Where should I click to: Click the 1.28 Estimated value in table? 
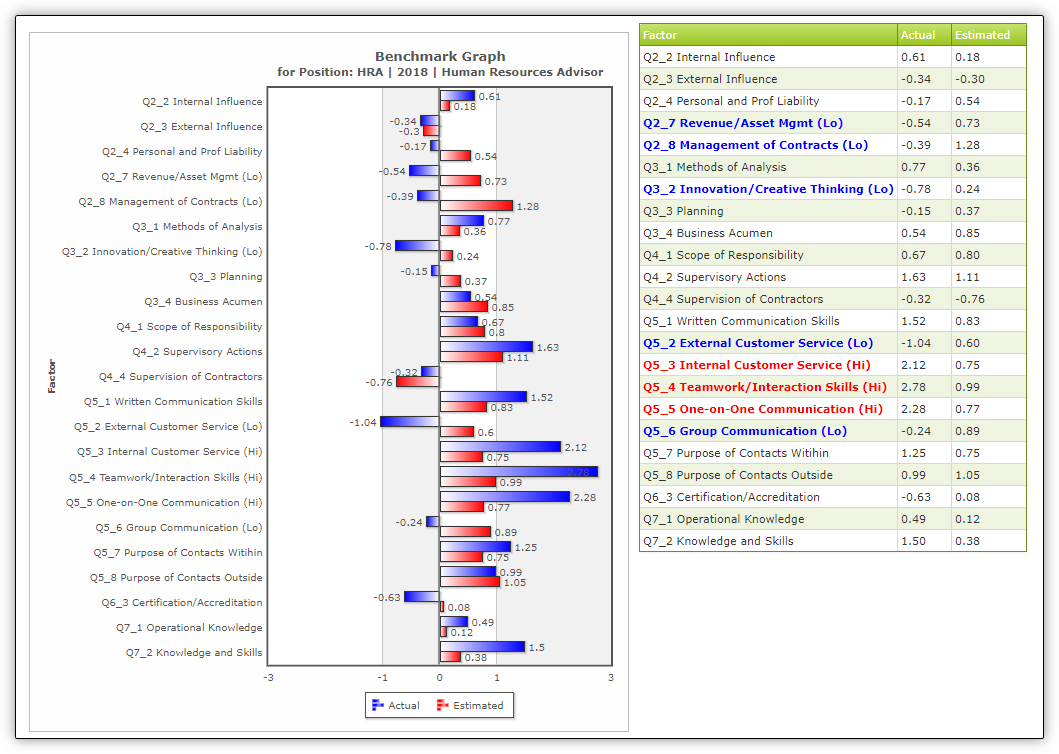[967, 145]
